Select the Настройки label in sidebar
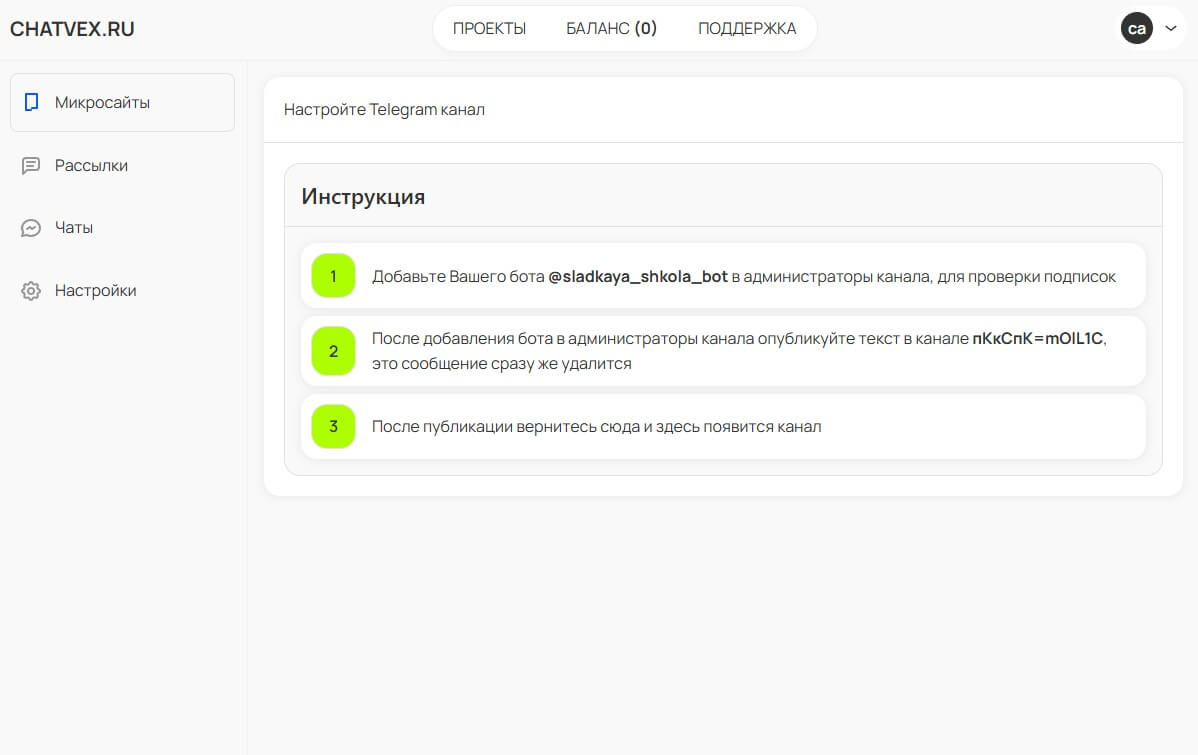The image size is (1198, 755). tap(95, 291)
